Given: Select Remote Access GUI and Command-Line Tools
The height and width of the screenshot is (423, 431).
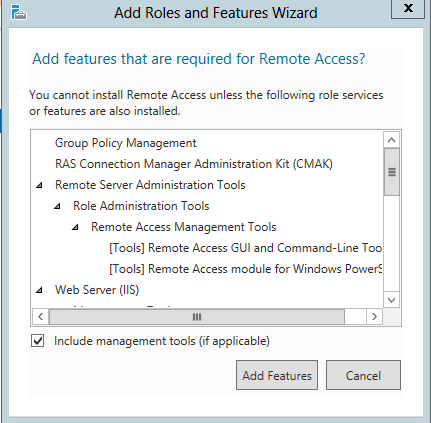Looking at the screenshot, I should (x=245, y=248).
